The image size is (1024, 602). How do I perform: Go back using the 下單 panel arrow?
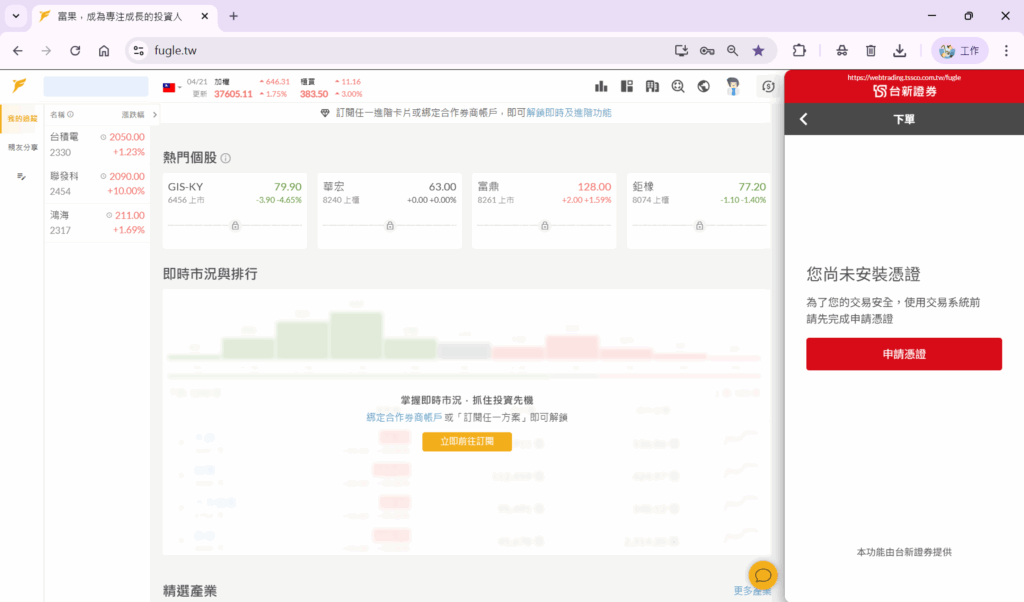(804, 119)
